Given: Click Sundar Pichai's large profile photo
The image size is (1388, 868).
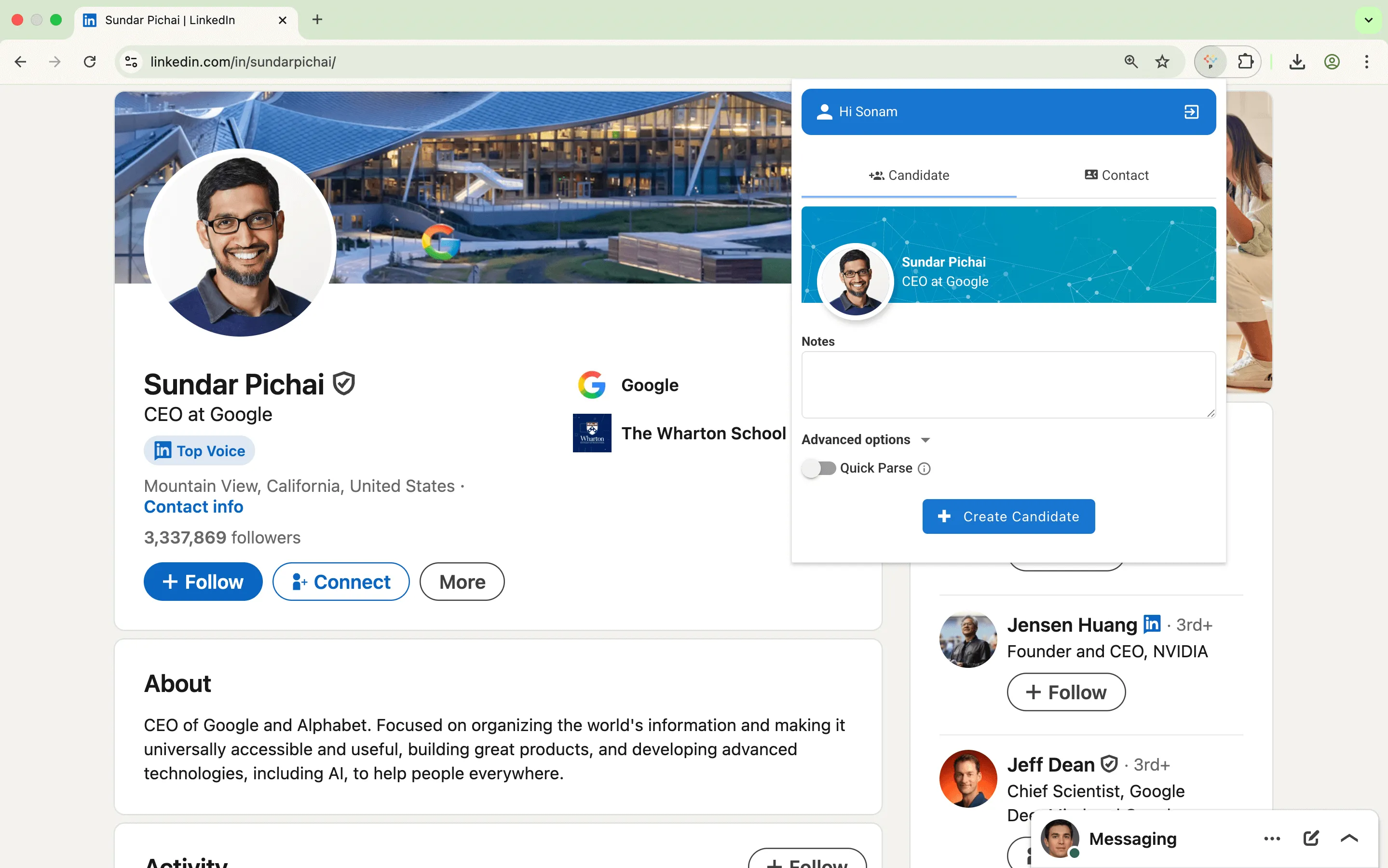Looking at the screenshot, I should click(x=240, y=243).
